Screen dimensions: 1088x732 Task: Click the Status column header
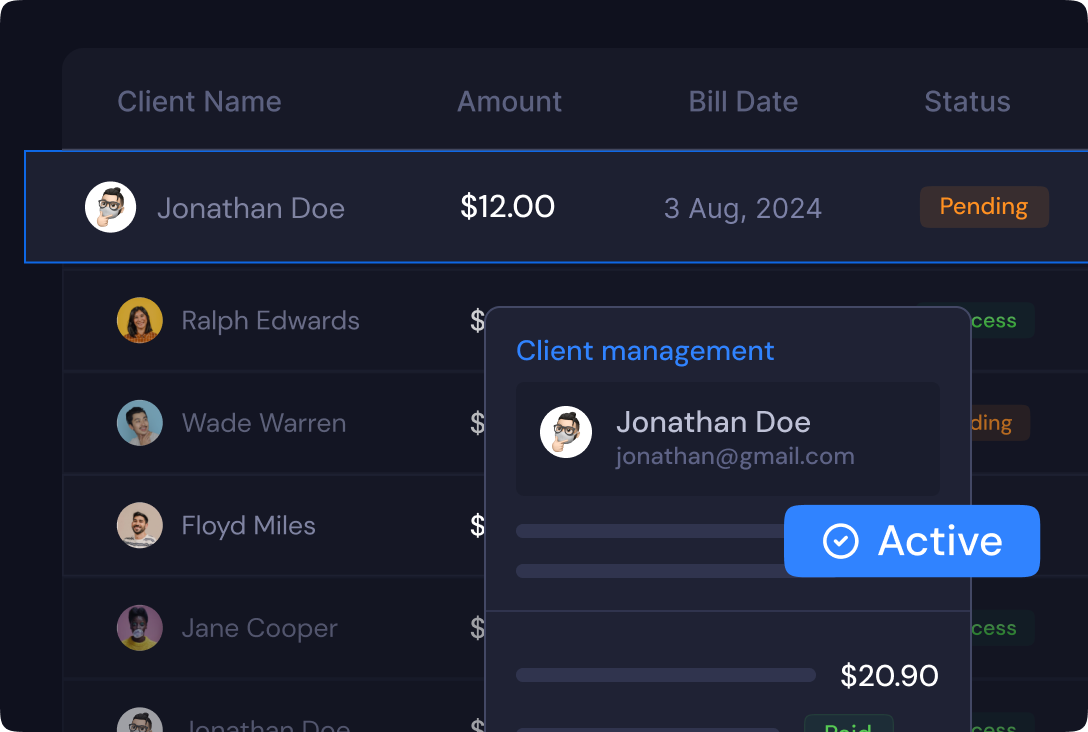coord(967,102)
